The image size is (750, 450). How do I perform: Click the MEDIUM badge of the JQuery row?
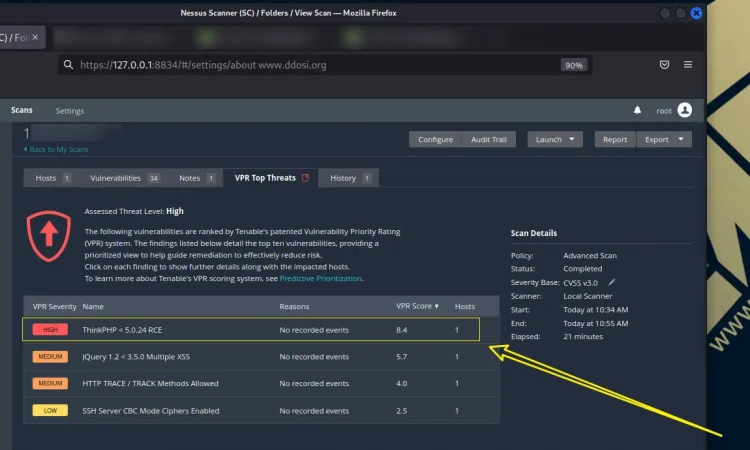pyautogui.click(x=50, y=357)
